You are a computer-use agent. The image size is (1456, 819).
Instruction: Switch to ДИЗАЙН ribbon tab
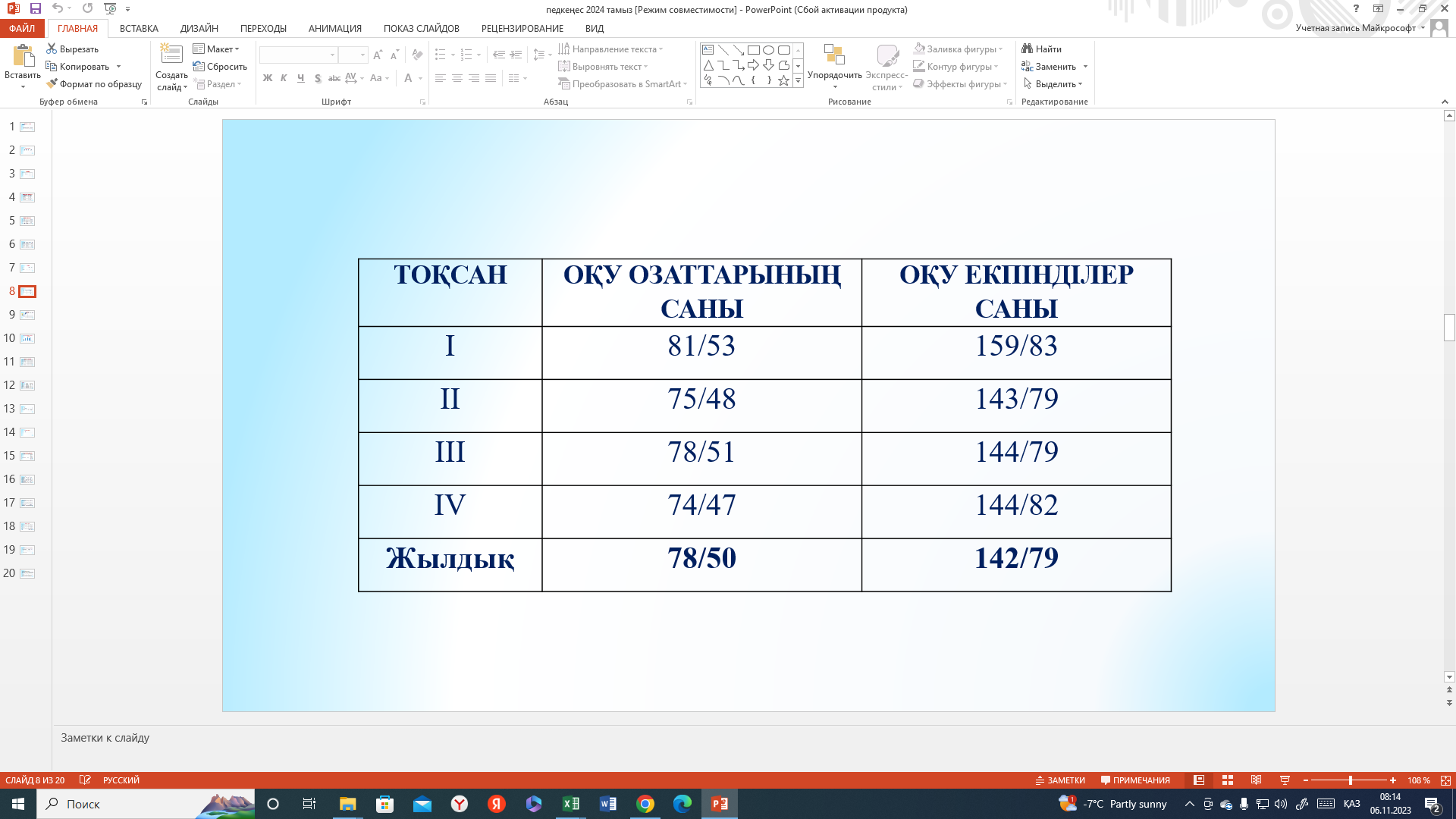pos(199,28)
